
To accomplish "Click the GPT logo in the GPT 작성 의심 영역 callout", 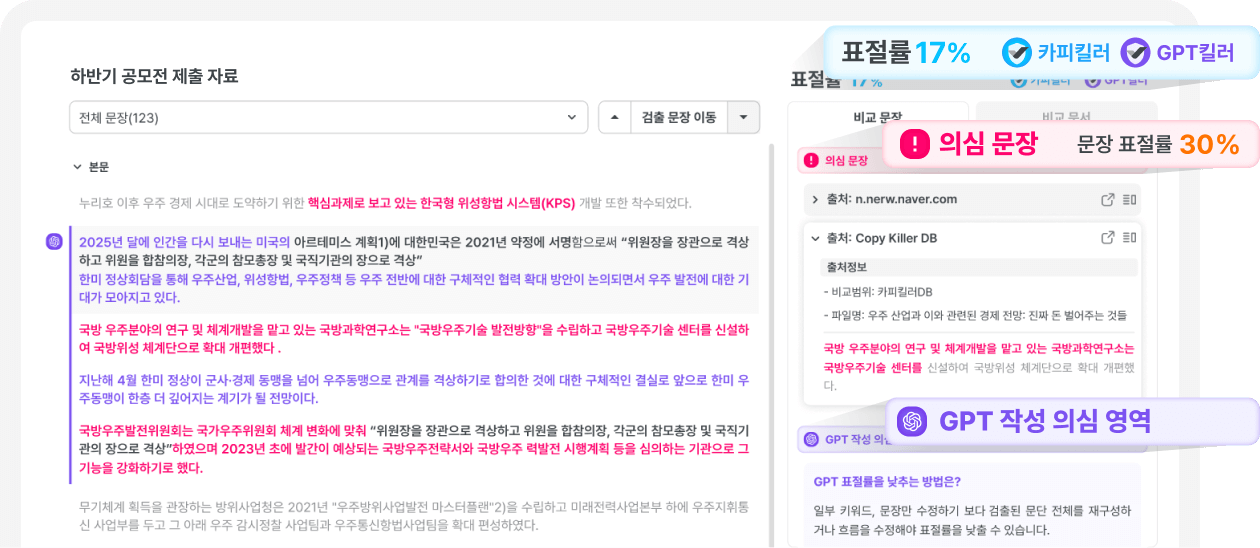I will click(x=911, y=421).
